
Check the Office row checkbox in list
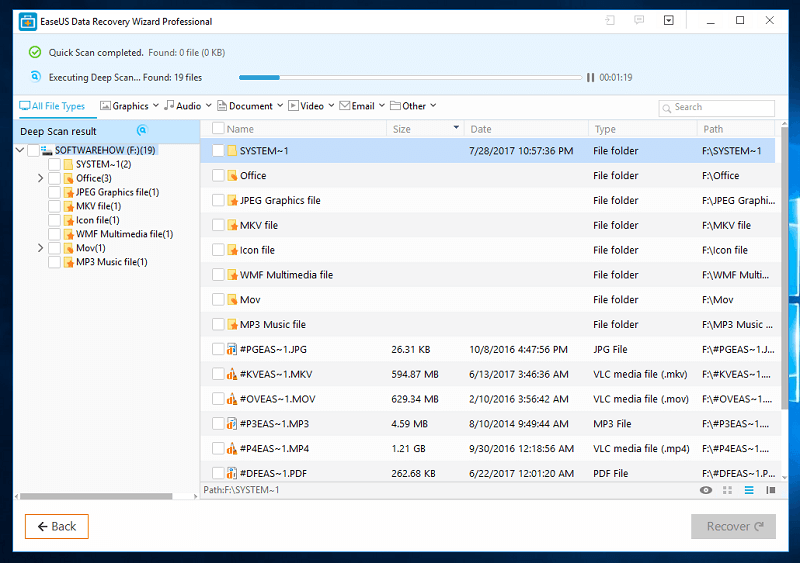click(218, 176)
